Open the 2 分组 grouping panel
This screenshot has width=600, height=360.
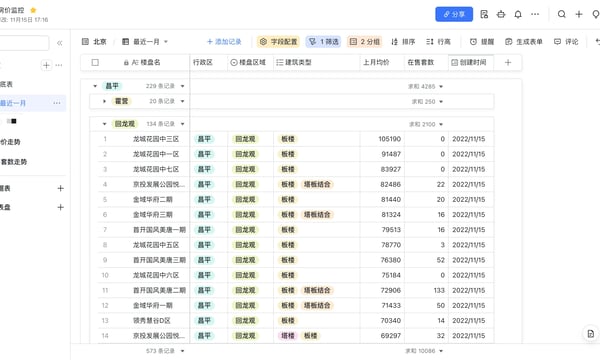tap(365, 42)
